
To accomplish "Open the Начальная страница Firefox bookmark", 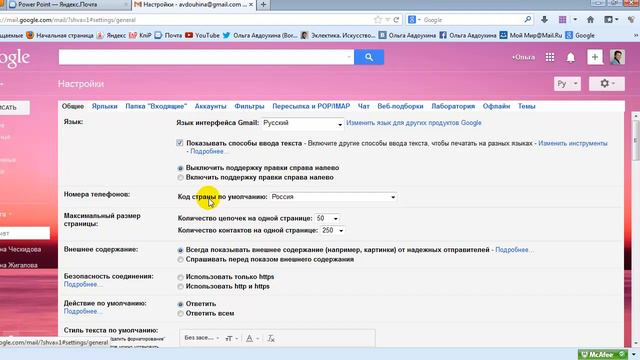I will point(60,36).
